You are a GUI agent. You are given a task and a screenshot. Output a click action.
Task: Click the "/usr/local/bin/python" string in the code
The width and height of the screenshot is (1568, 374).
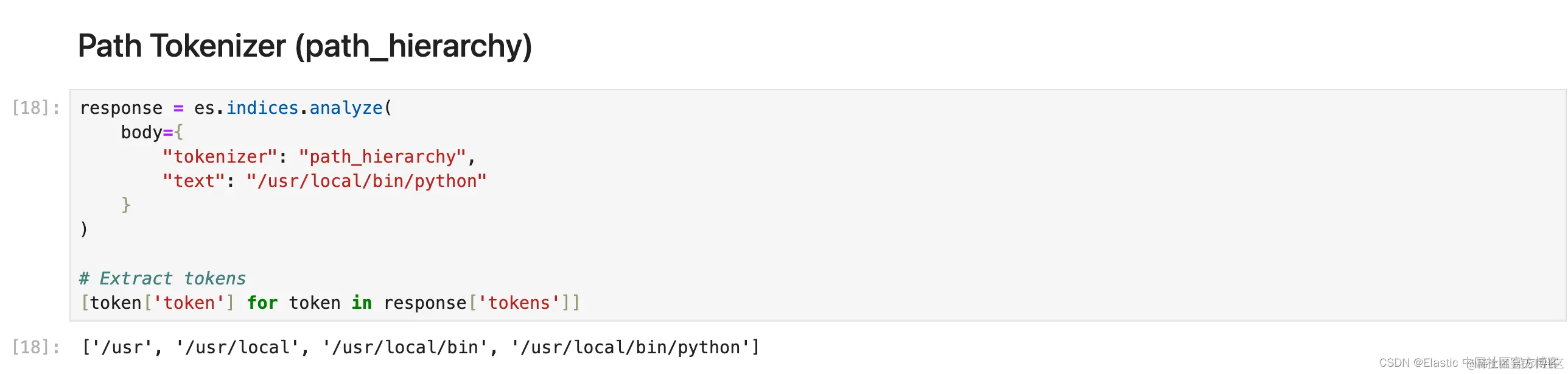coord(366,181)
